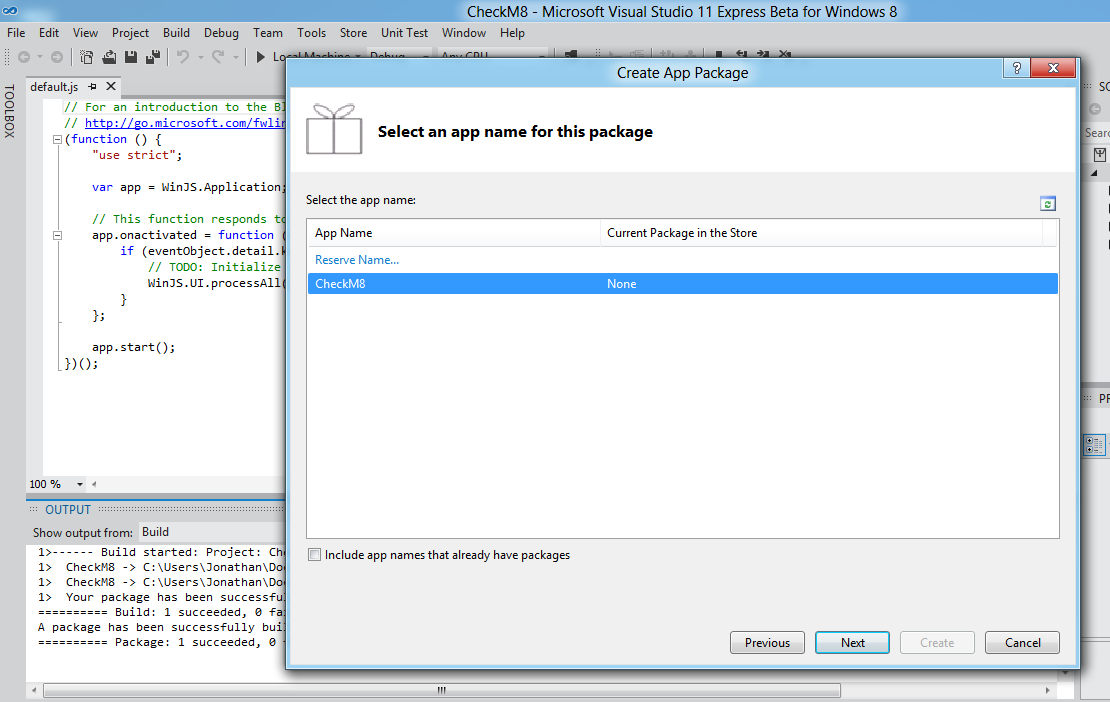Viewport: 1110px width, 702px height.
Task: Close the default.js editor tab
Action: 111,86
